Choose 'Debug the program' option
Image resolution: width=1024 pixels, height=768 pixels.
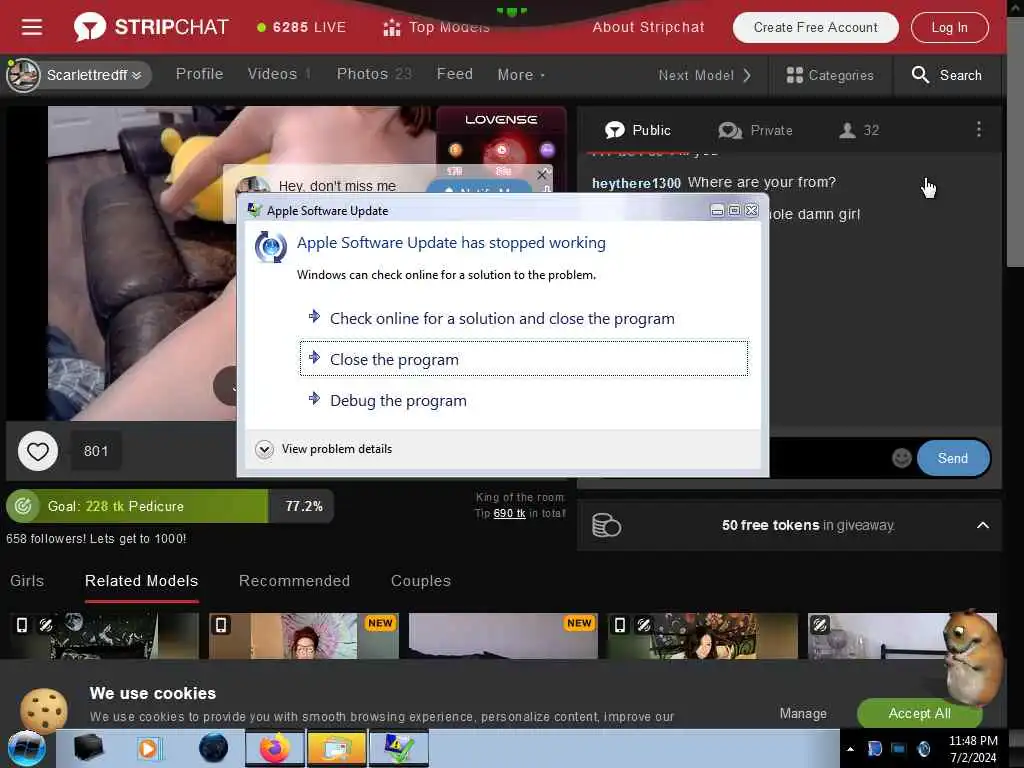click(x=524, y=400)
